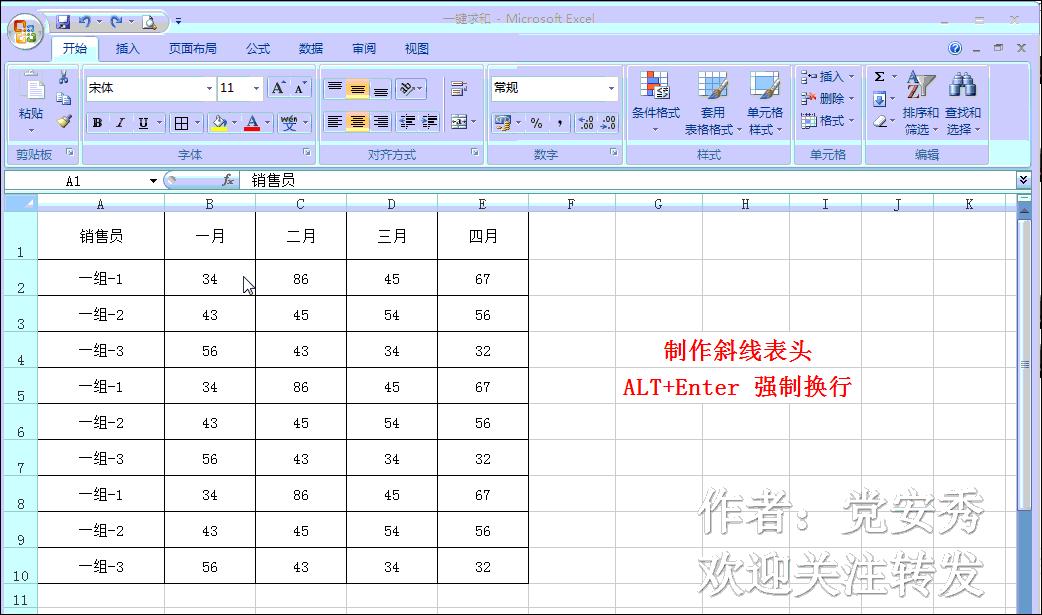Open the 常规 number format dropdown

click(x=613, y=88)
